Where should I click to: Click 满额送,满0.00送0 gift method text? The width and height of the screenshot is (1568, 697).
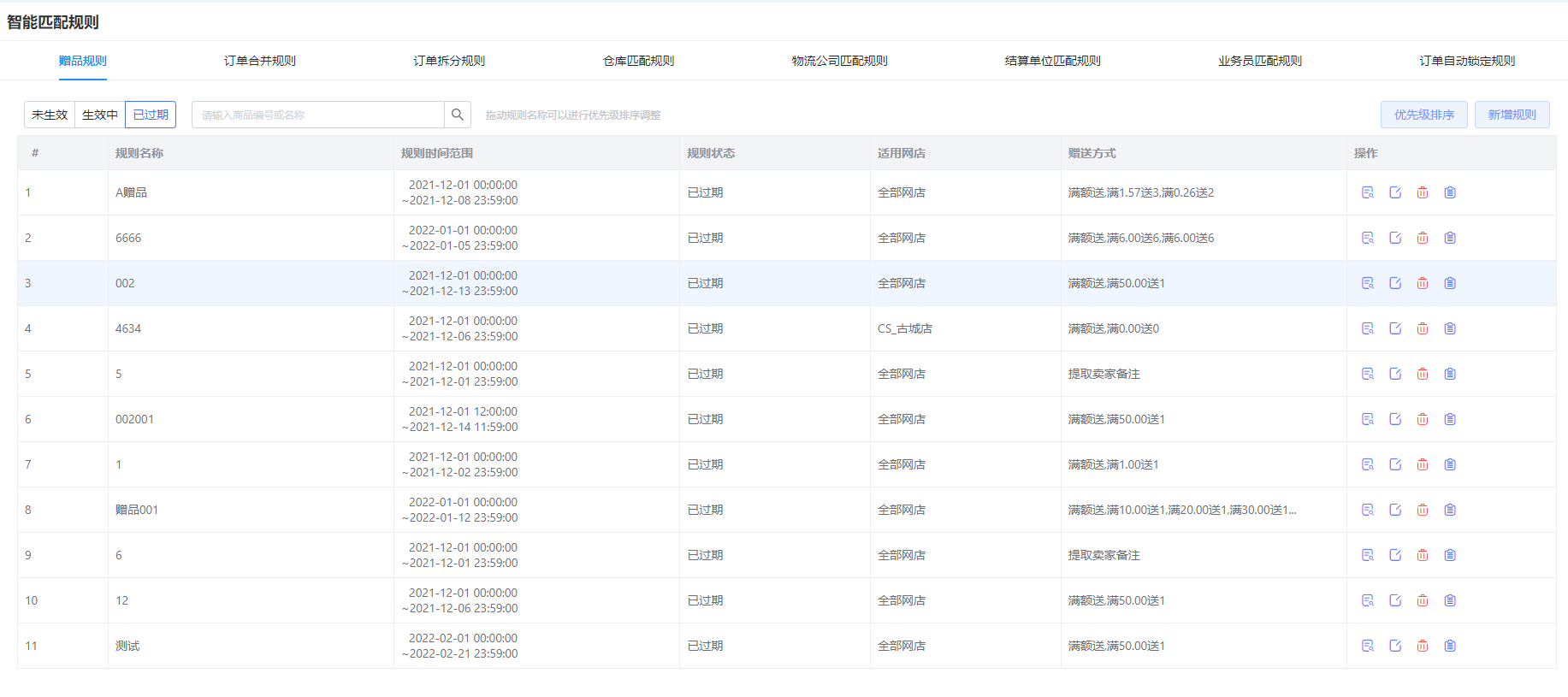pyautogui.click(x=1114, y=328)
